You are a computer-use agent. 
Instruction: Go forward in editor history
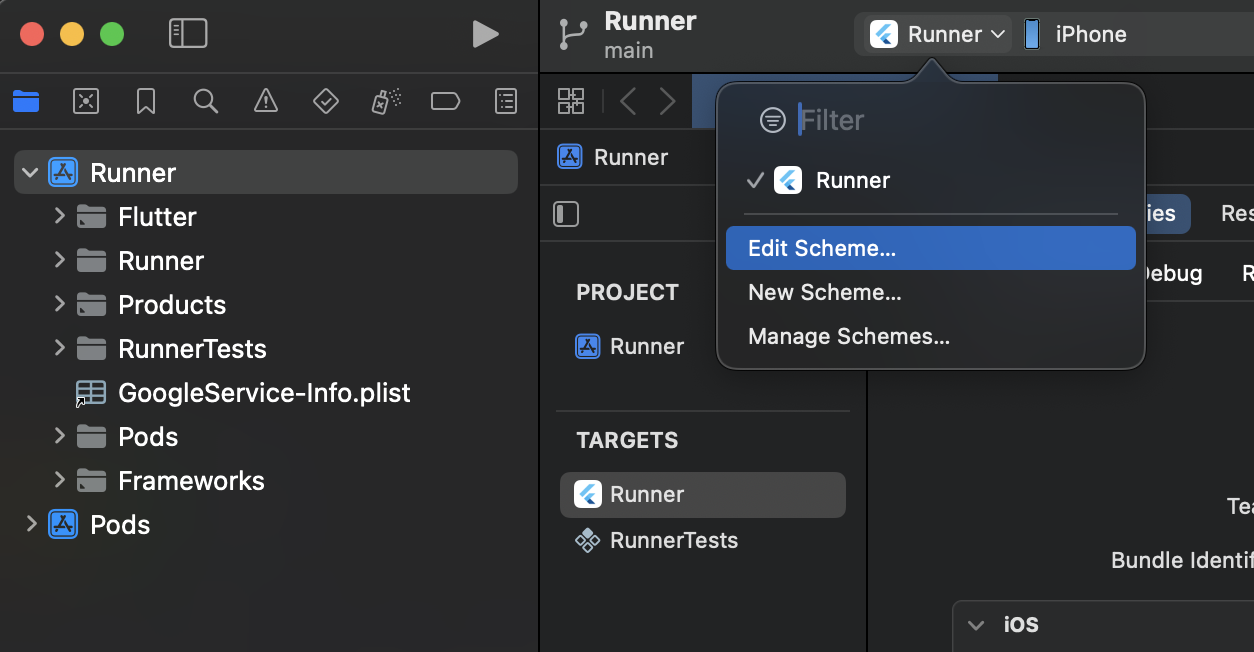point(668,101)
